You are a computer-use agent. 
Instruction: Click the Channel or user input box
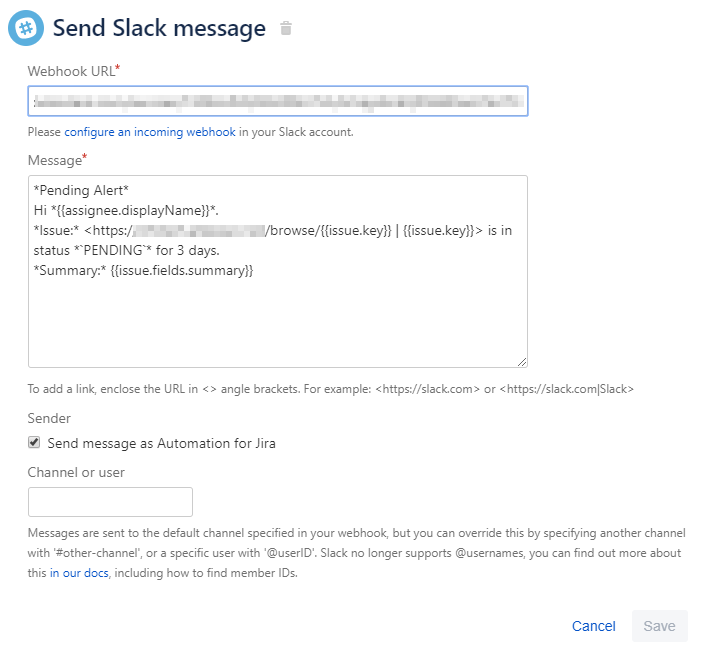pyautogui.click(x=110, y=502)
